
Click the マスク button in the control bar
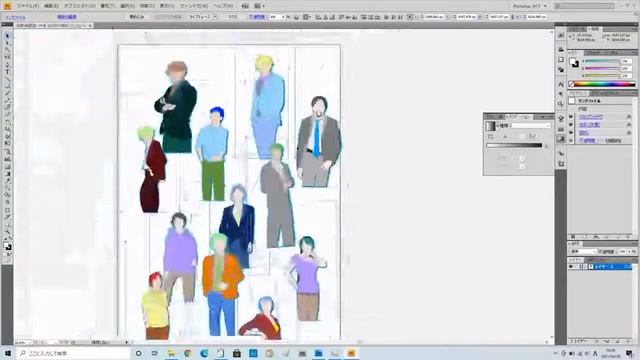233,17
